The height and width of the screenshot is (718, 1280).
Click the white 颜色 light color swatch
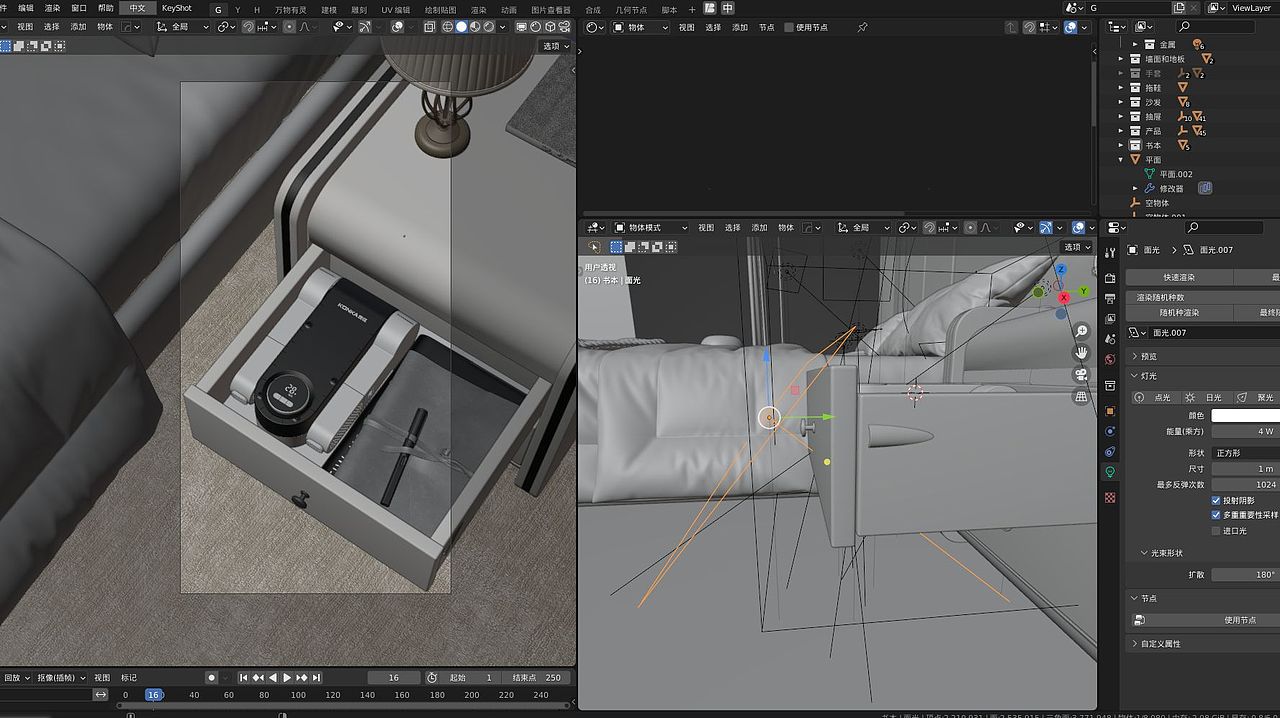point(1246,415)
